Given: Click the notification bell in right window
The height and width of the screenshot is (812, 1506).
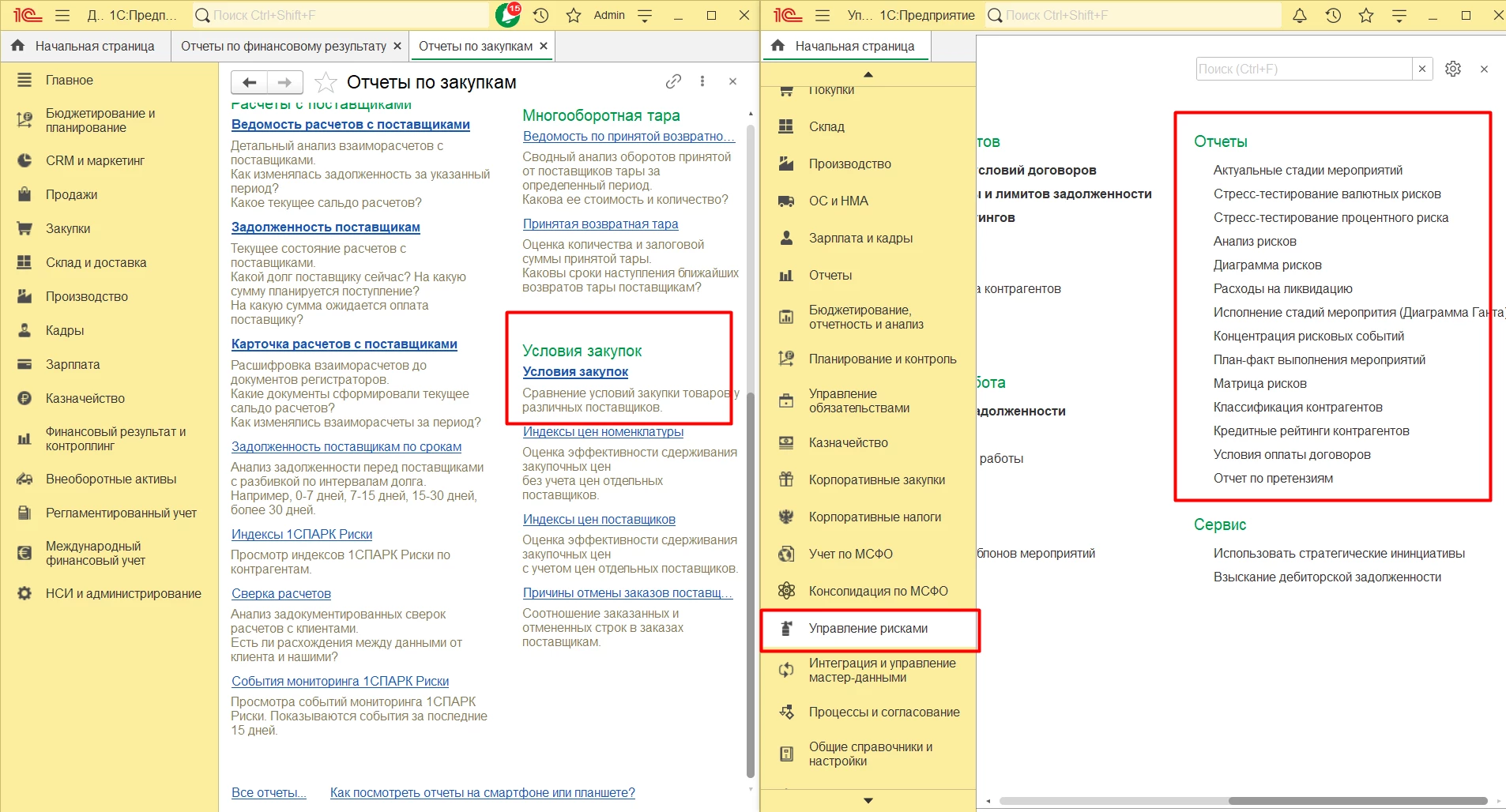Looking at the screenshot, I should coord(1300,15).
